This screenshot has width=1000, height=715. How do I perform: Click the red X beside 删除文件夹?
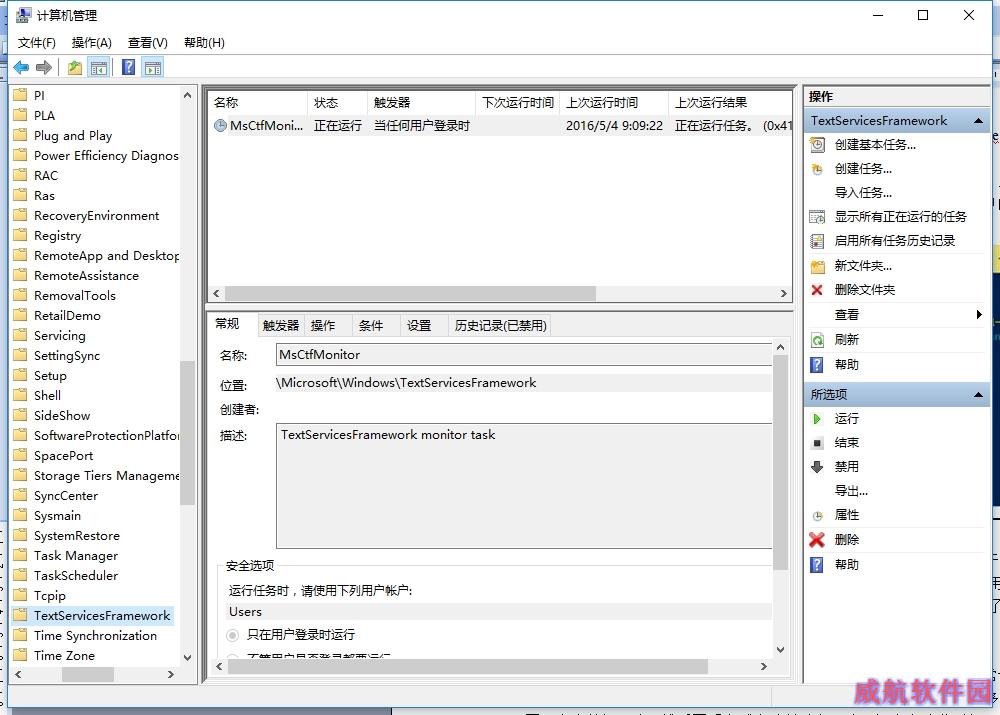[x=817, y=290]
